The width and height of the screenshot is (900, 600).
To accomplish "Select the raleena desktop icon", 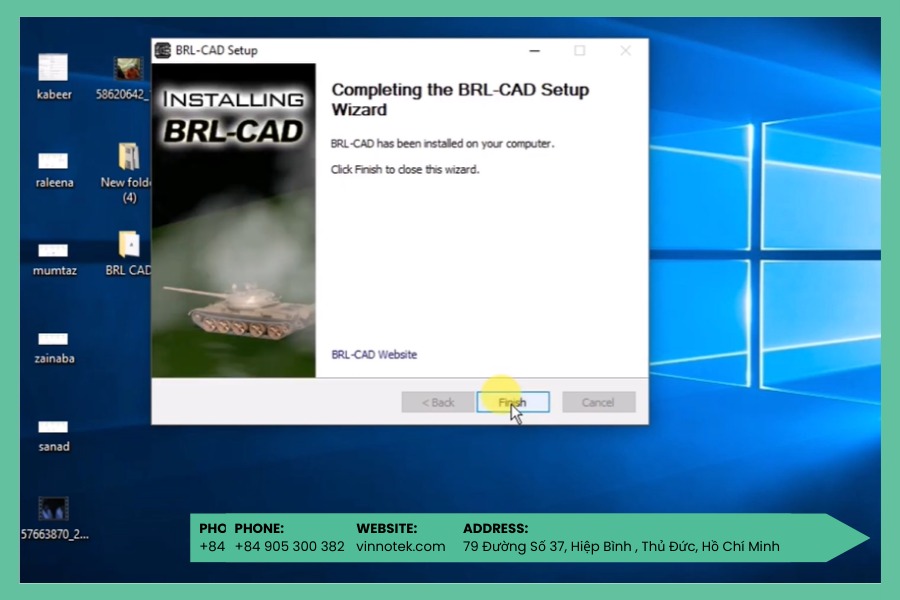I will coord(54,171).
